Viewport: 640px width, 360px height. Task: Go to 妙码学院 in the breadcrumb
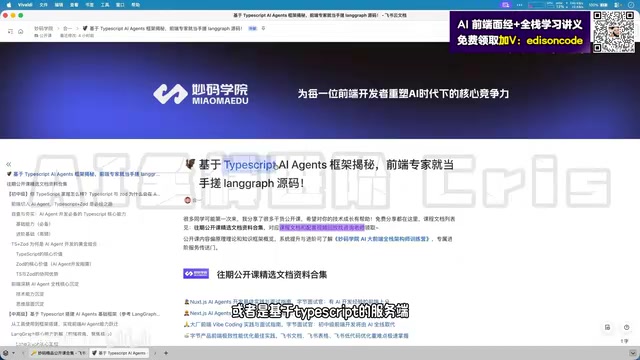(43, 29)
